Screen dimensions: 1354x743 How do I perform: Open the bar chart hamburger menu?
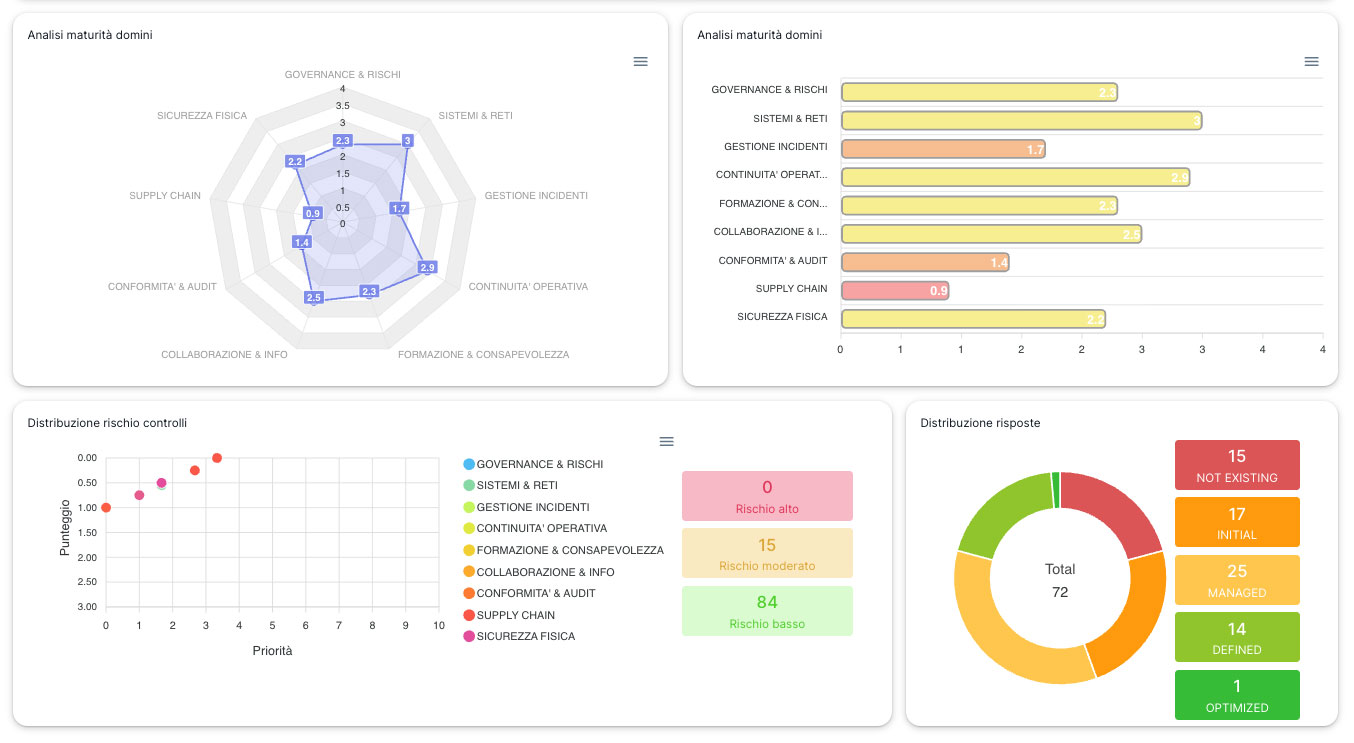pyautogui.click(x=1312, y=61)
